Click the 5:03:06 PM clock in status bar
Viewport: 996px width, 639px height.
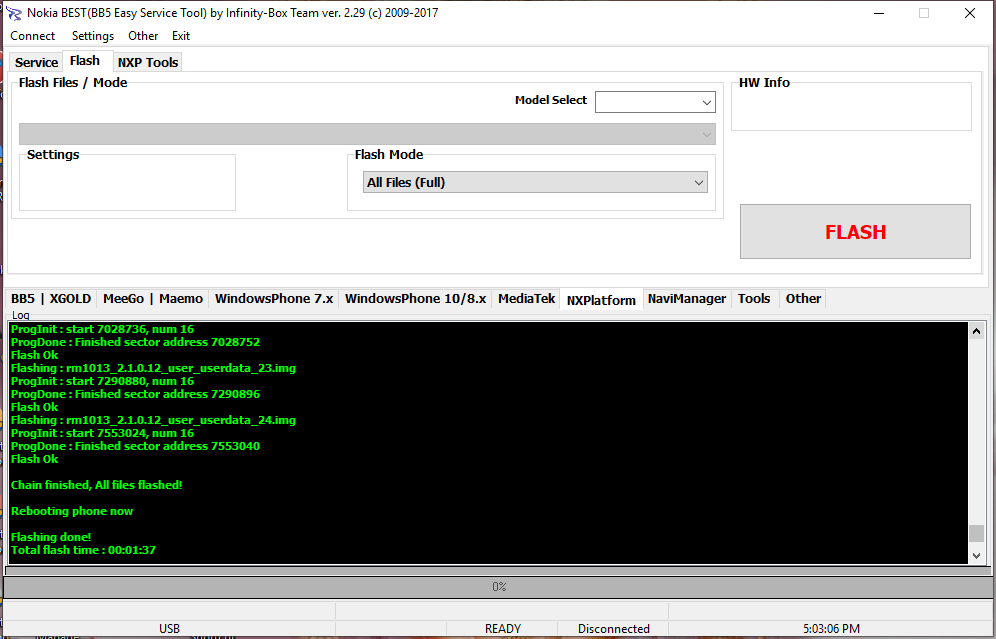[x=831, y=629]
